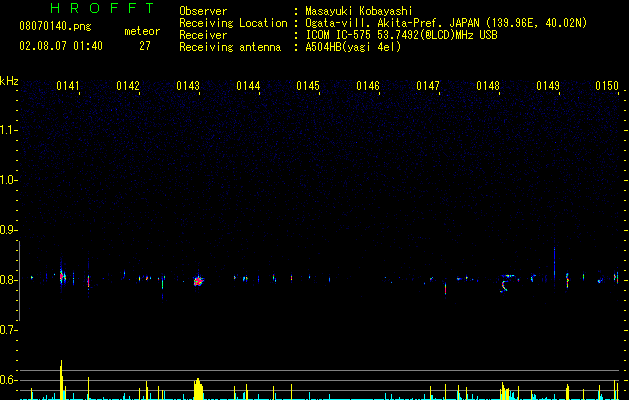The height and width of the screenshot is (400, 629).
Task: Click the kHz axis unit label
Action: pyautogui.click(x=9, y=81)
